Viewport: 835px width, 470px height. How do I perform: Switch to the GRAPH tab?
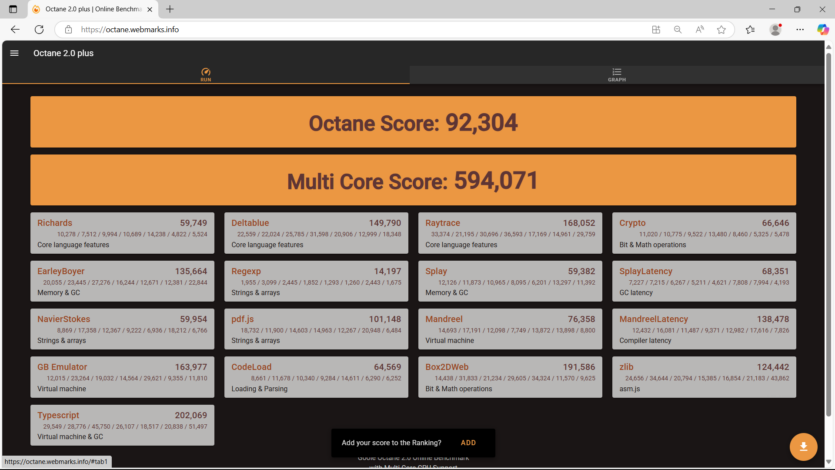tap(617, 75)
